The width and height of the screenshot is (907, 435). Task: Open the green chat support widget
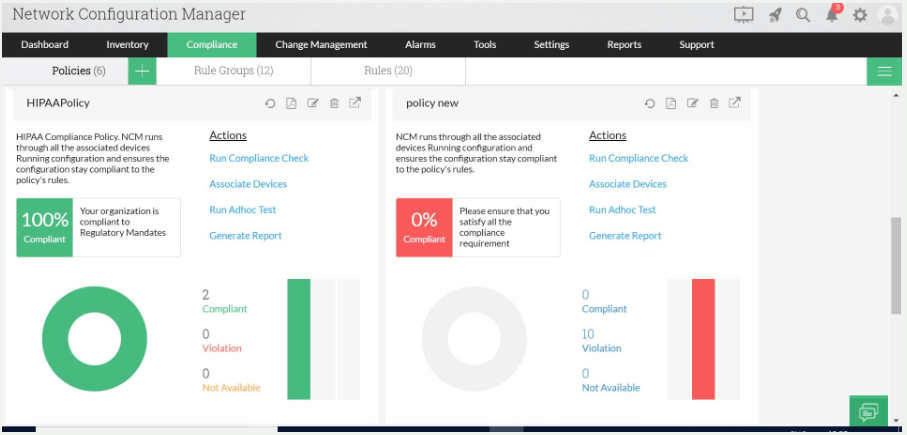[868, 411]
